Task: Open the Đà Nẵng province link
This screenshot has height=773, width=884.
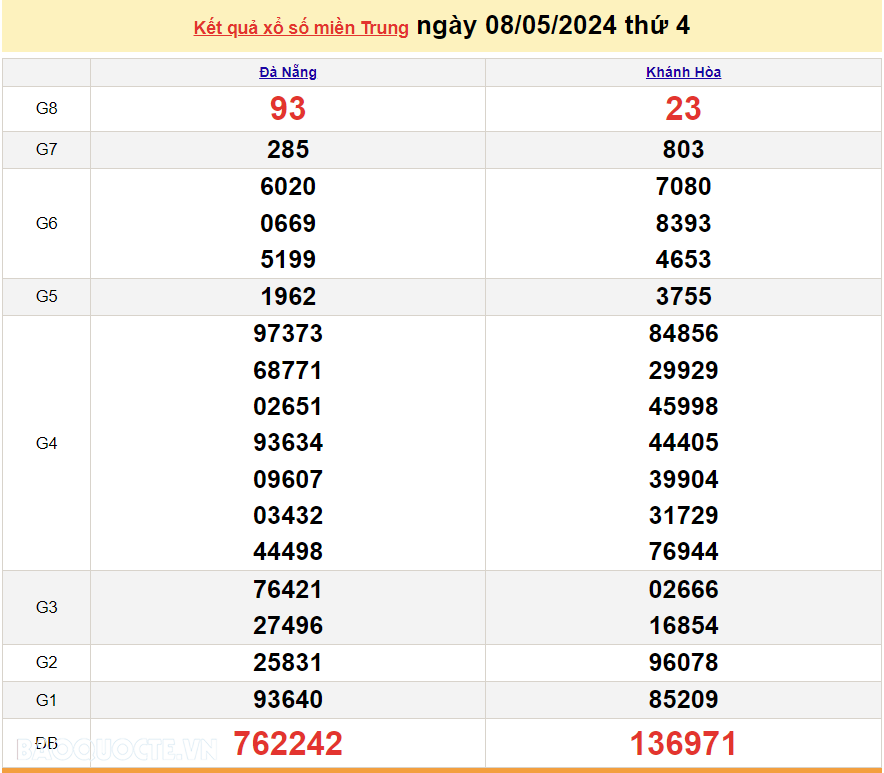Action: [288, 72]
